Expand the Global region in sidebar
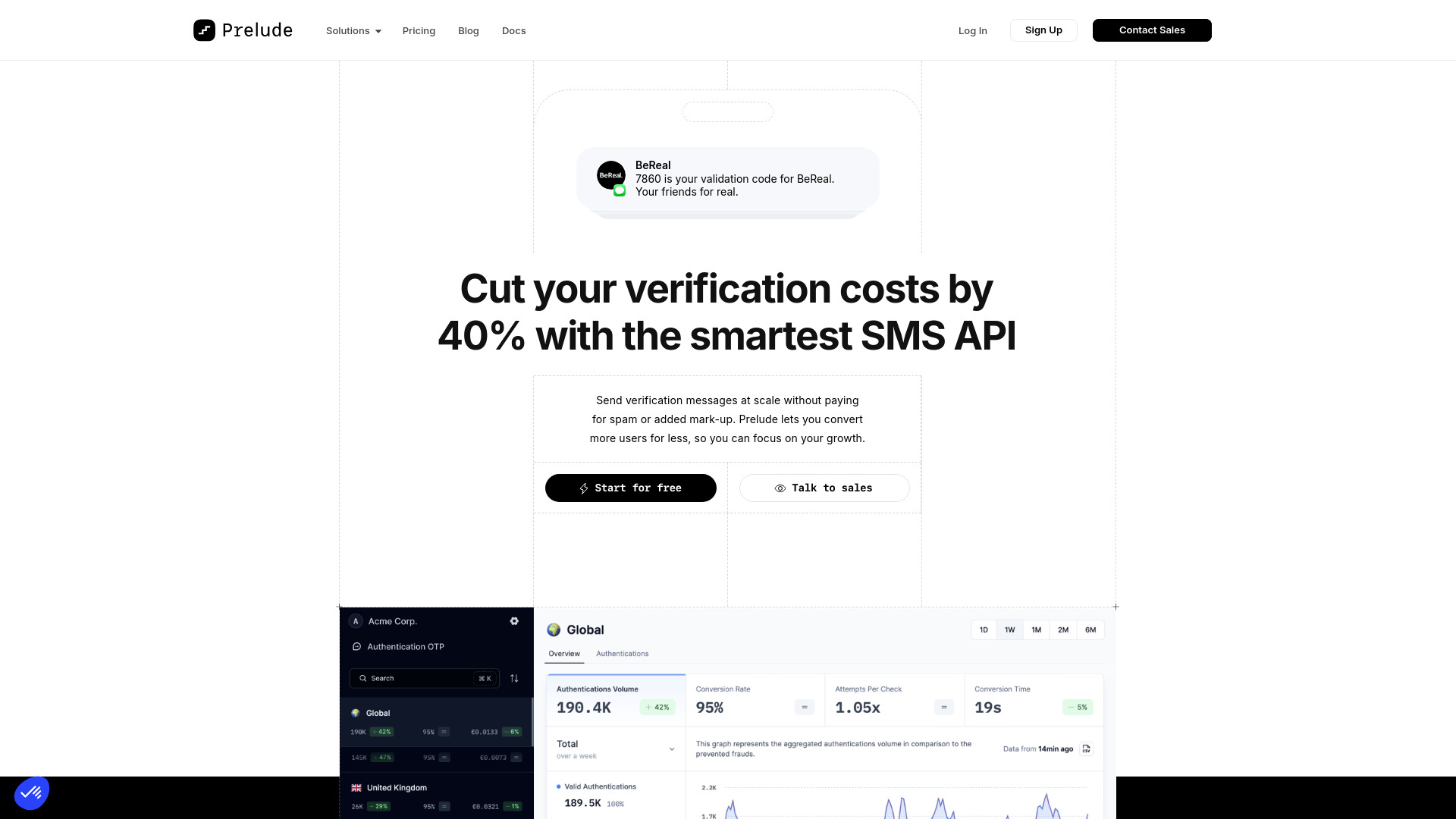This screenshot has height=819, width=1456. pos(378,713)
